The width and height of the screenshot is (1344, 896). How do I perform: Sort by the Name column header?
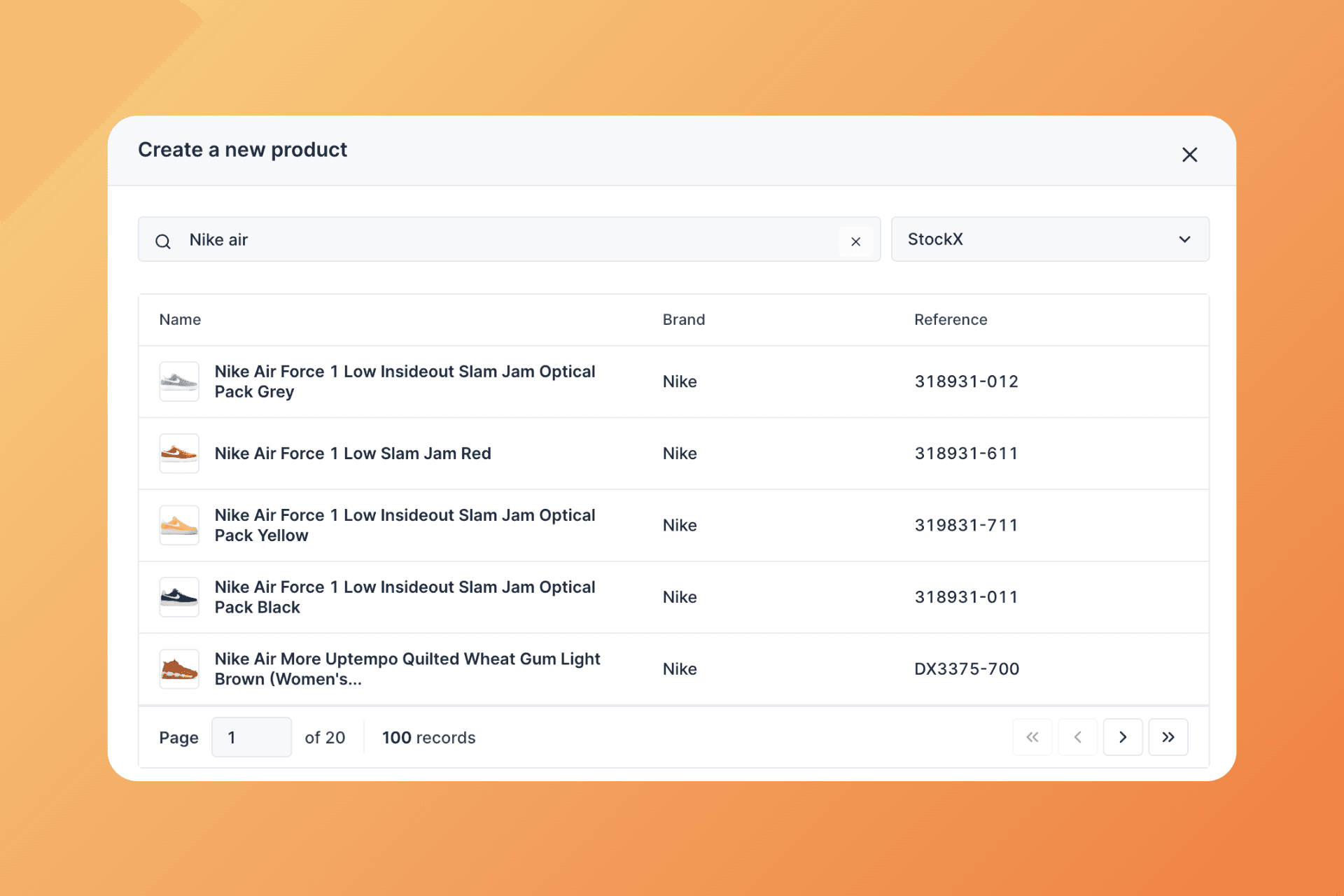(x=180, y=320)
